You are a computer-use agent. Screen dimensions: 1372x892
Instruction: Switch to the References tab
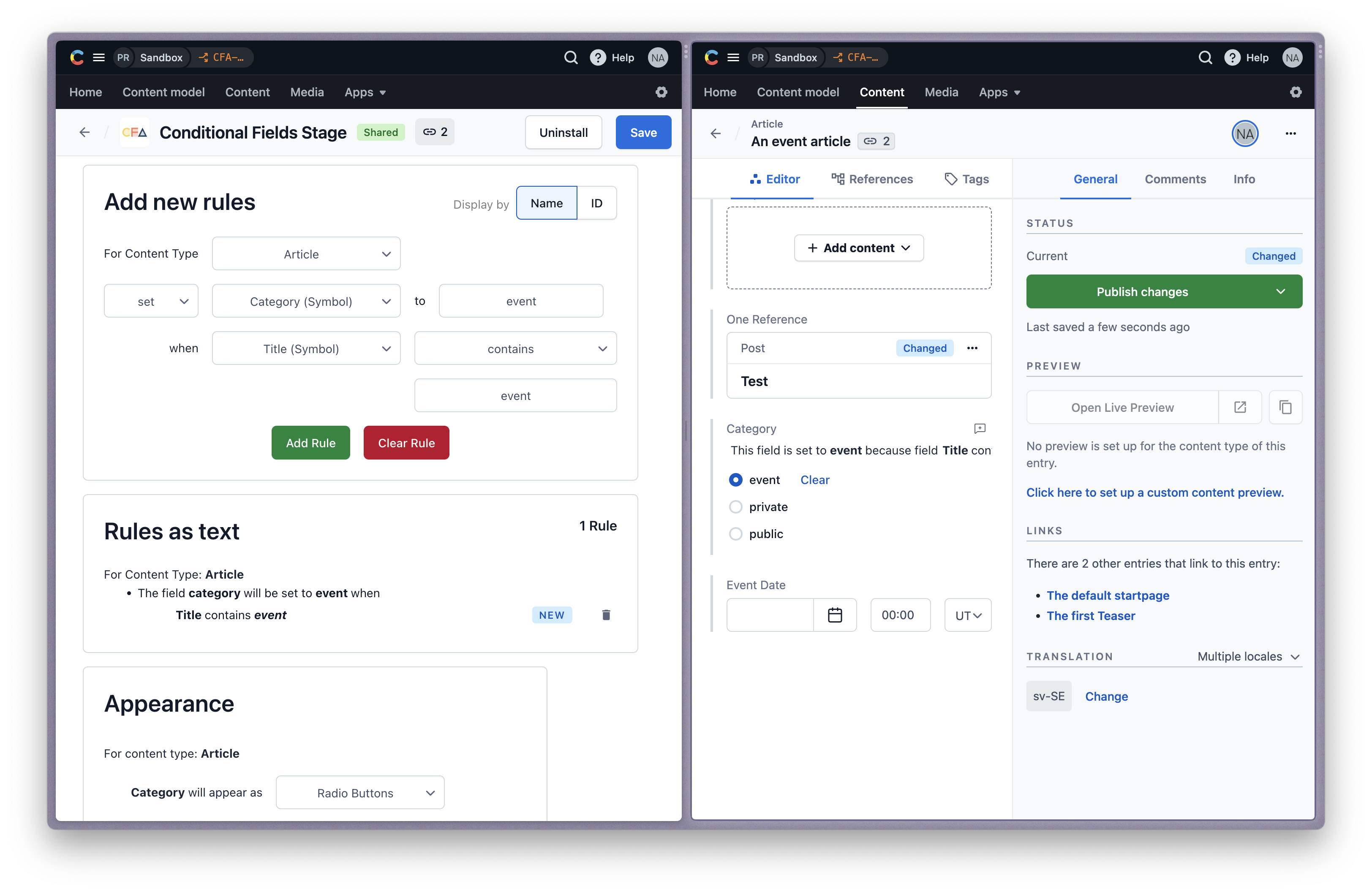click(872, 179)
